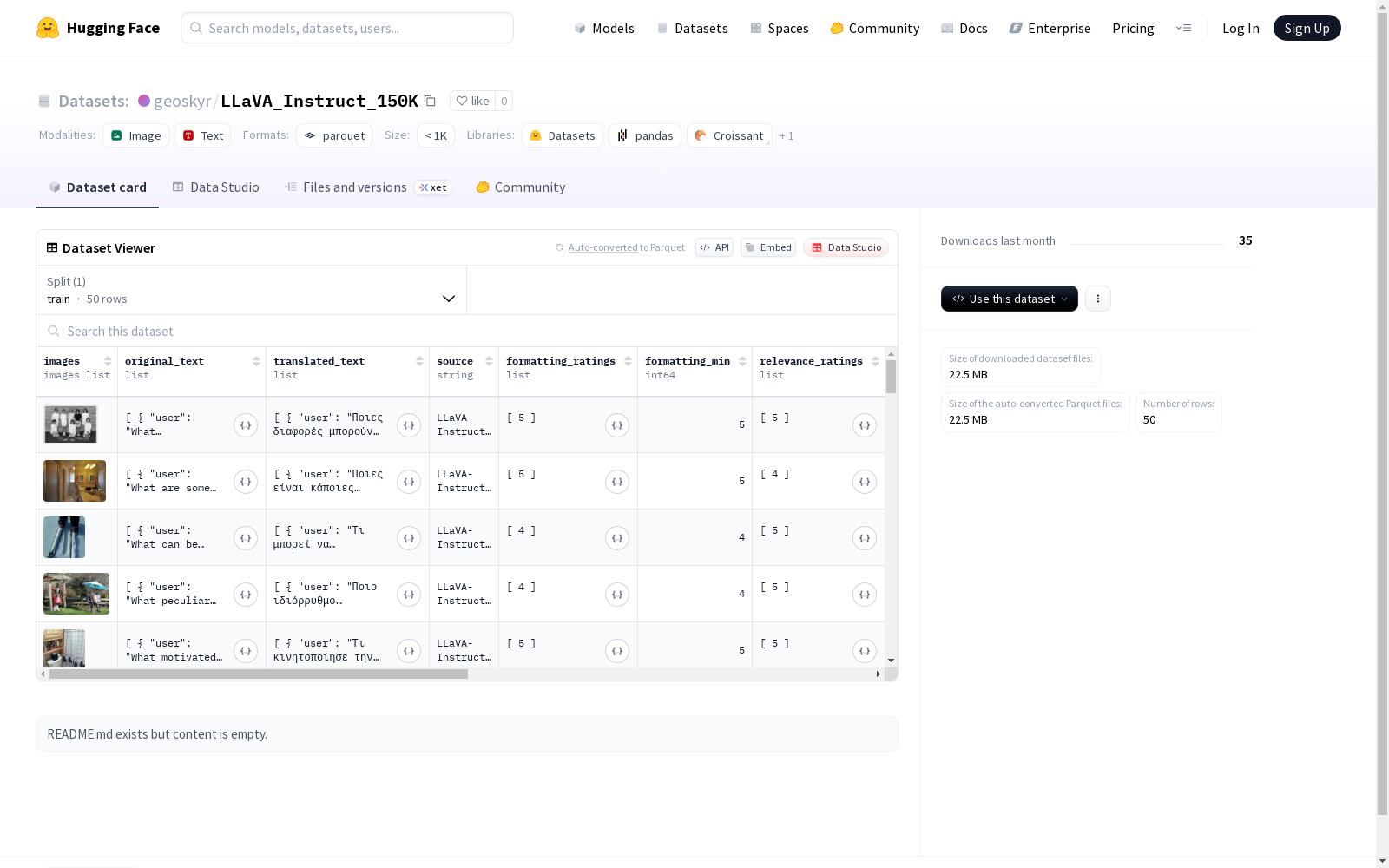Open Docs in top navigation
Screen dimensions: 1389x868
[964, 28]
